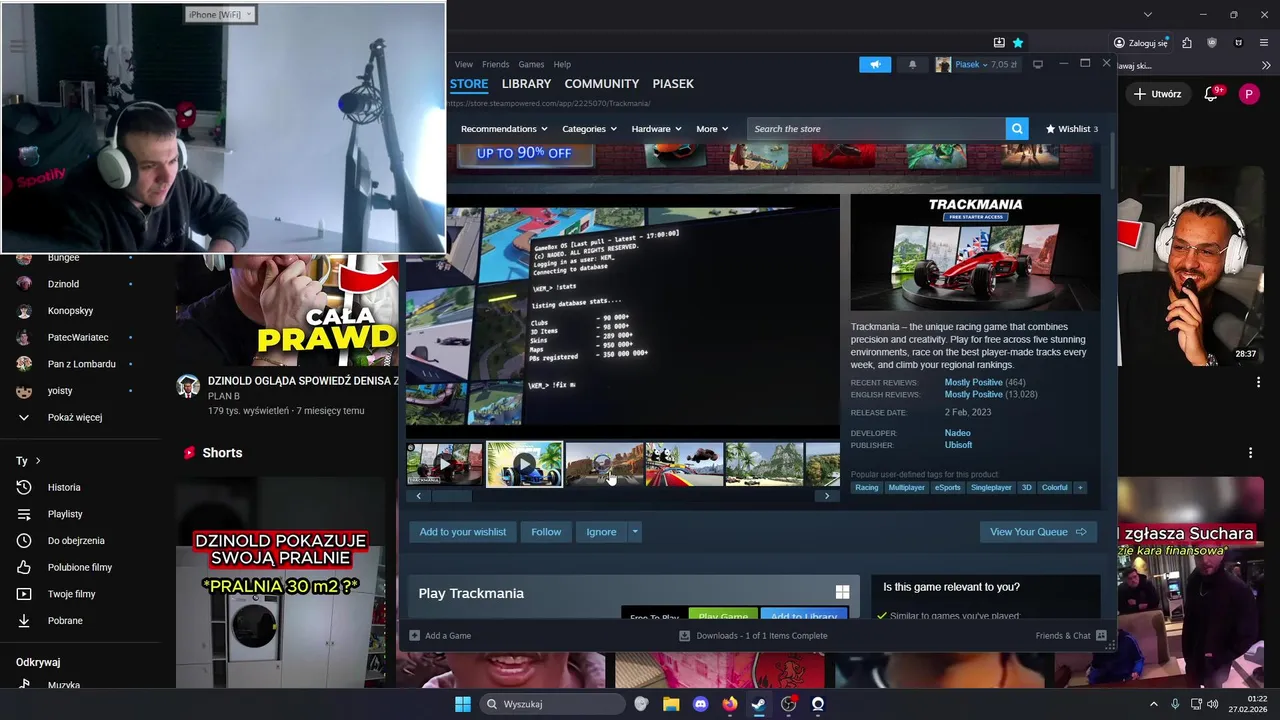The image size is (1280, 720).
Task: Open the browser hamburger menu
Action: coord(1266,43)
